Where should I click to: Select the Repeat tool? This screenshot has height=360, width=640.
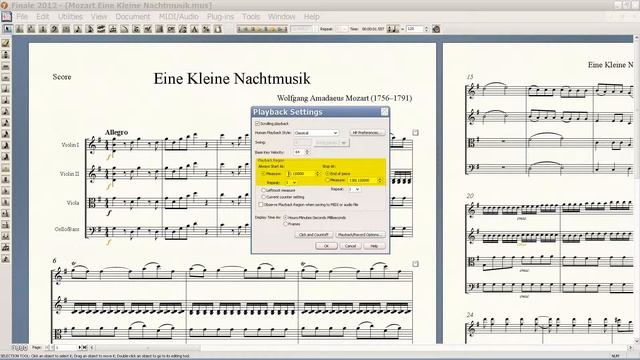pos(160,29)
